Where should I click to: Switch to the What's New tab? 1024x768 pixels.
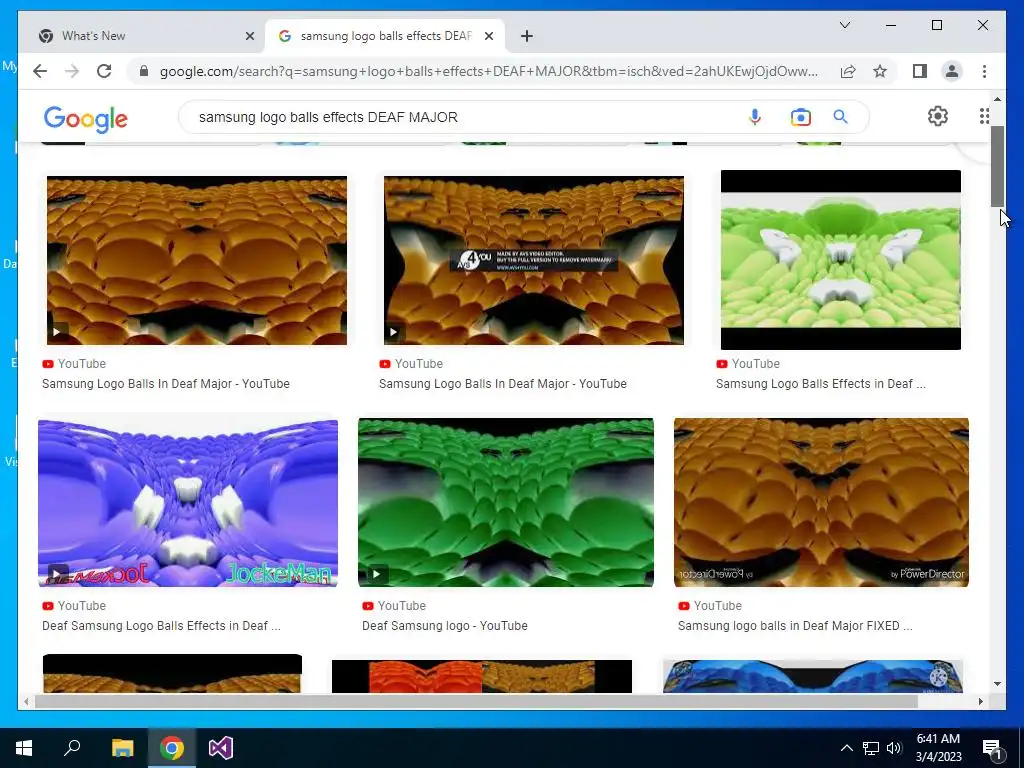click(x=140, y=36)
